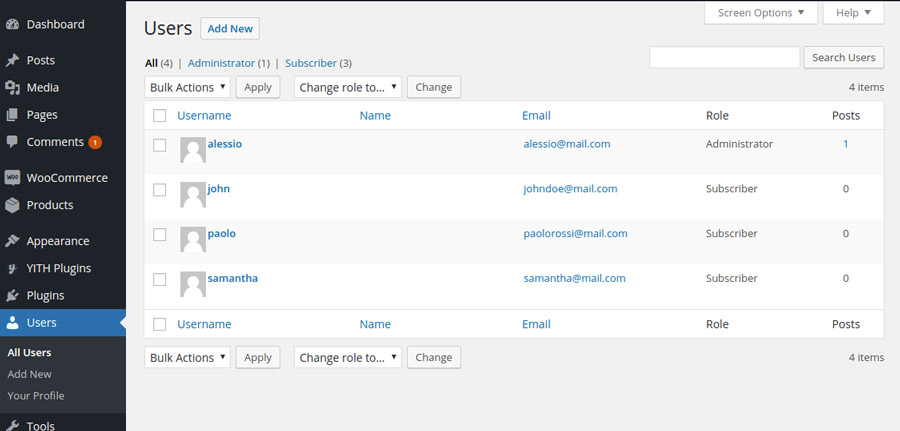This screenshot has width=900, height=431.
Task: Click the Pages icon in sidebar
Action: point(12,115)
